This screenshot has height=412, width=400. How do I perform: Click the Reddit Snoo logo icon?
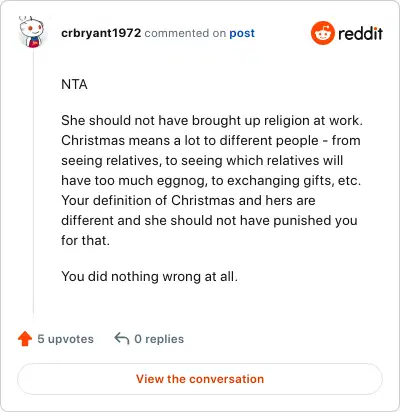click(323, 33)
